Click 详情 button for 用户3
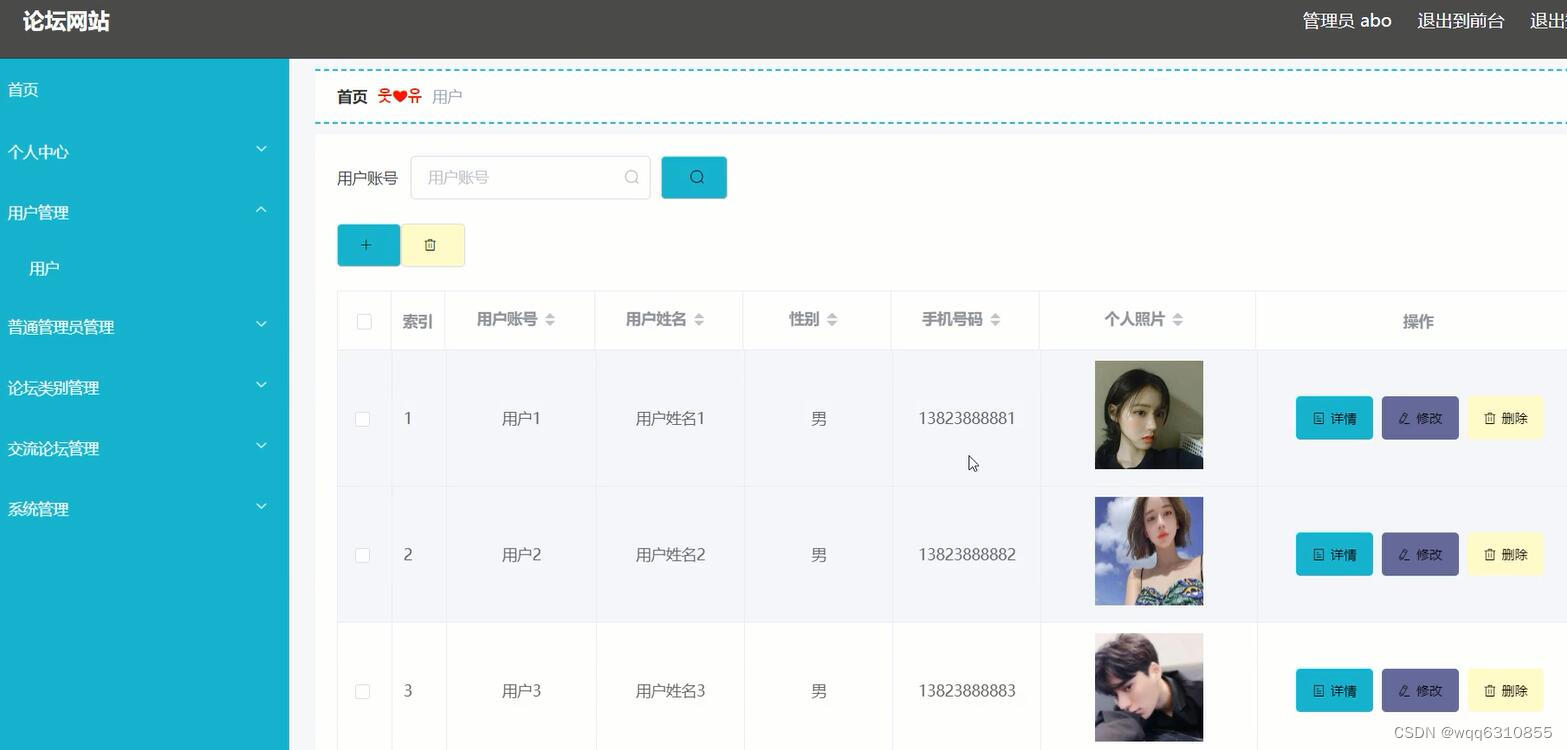The width and height of the screenshot is (1567, 750). click(1334, 690)
